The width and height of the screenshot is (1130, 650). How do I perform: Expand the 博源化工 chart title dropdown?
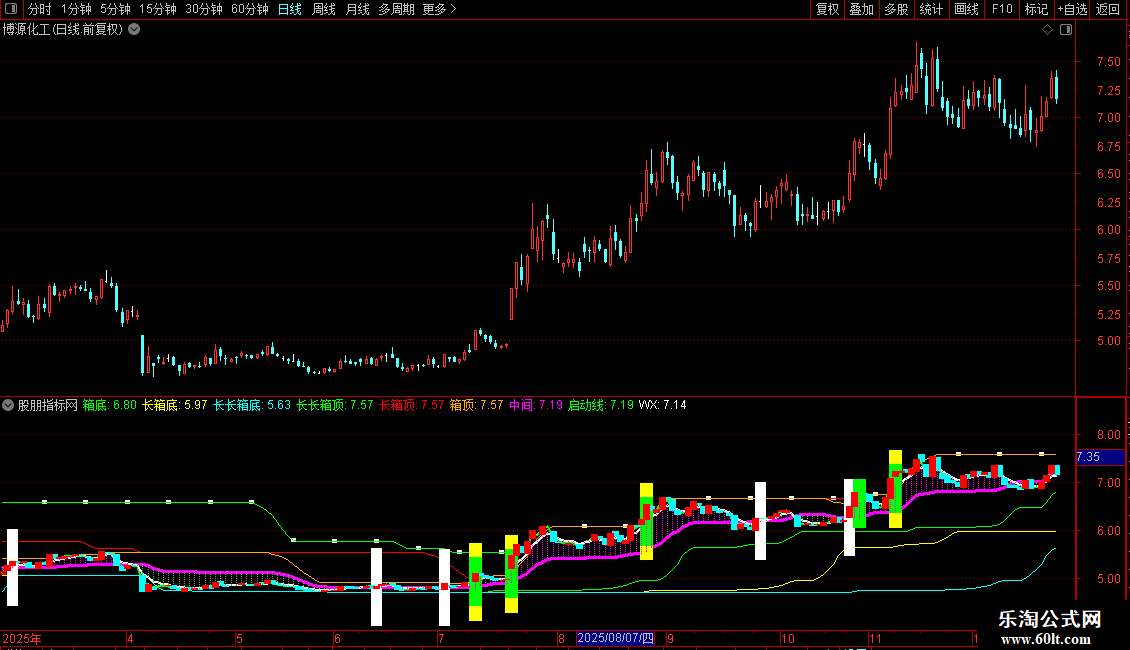coord(134,30)
